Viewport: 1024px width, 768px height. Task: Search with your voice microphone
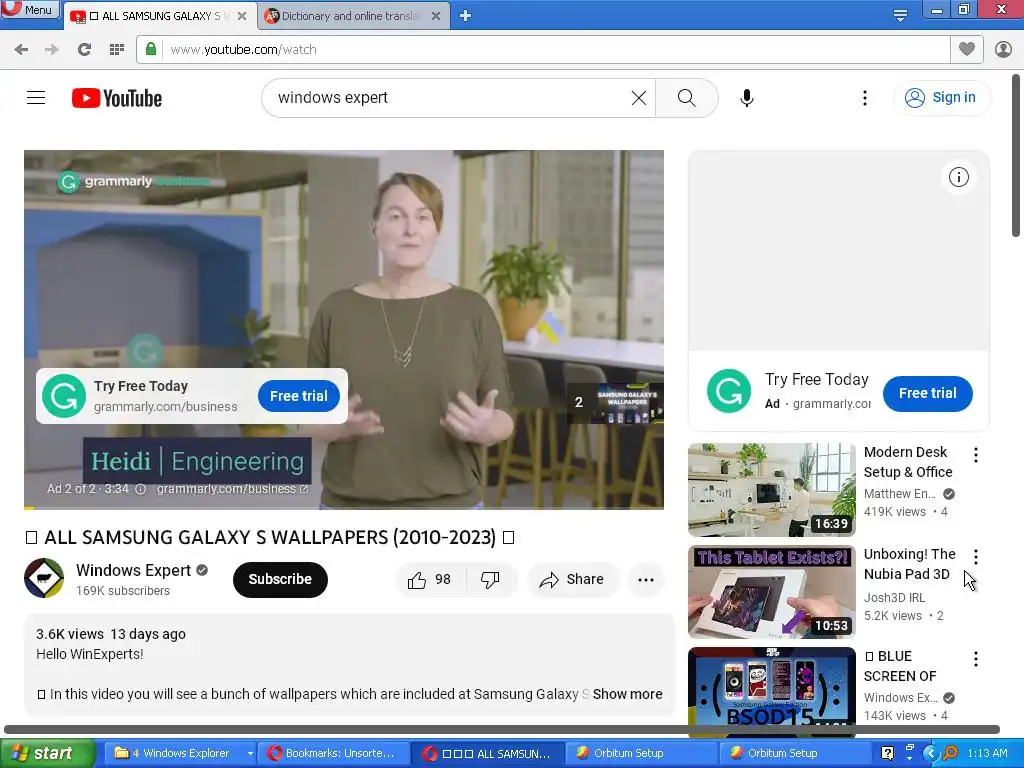(x=747, y=98)
